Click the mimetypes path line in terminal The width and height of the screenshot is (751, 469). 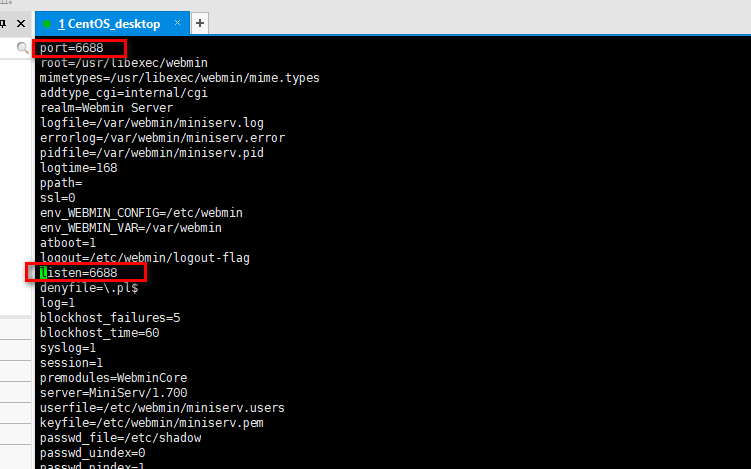180,78
